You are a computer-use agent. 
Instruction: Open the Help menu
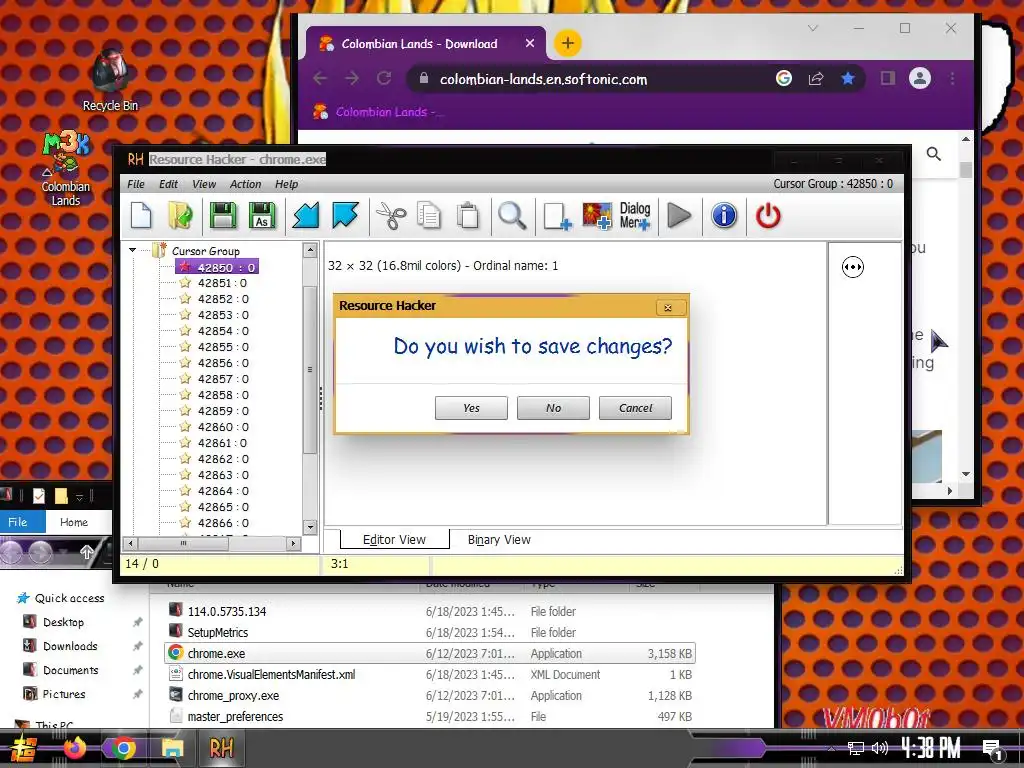[x=286, y=184]
